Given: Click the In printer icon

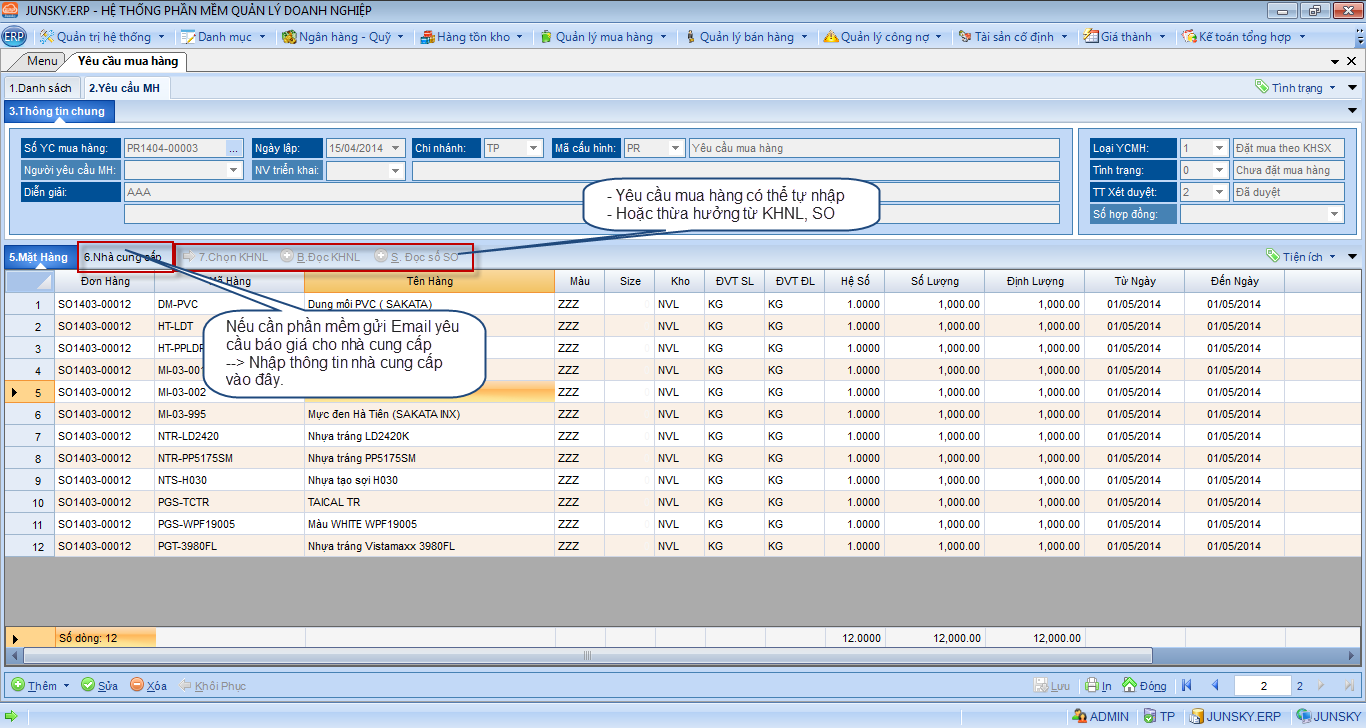Looking at the screenshot, I should tap(1092, 685).
